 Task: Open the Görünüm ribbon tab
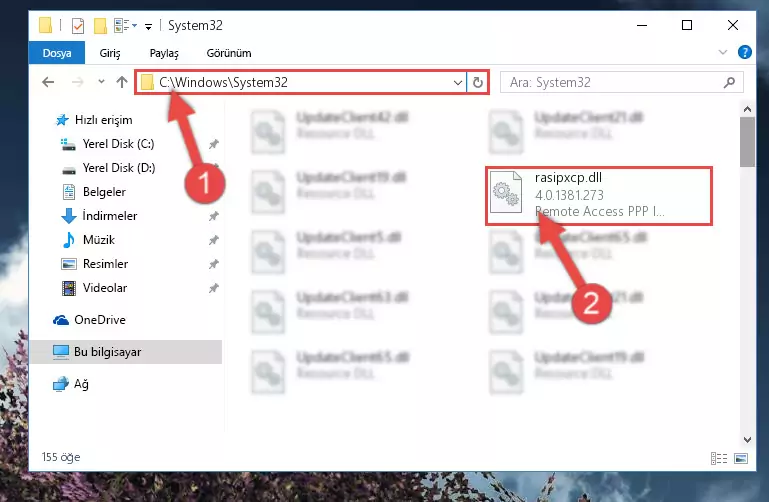[x=229, y=53]
